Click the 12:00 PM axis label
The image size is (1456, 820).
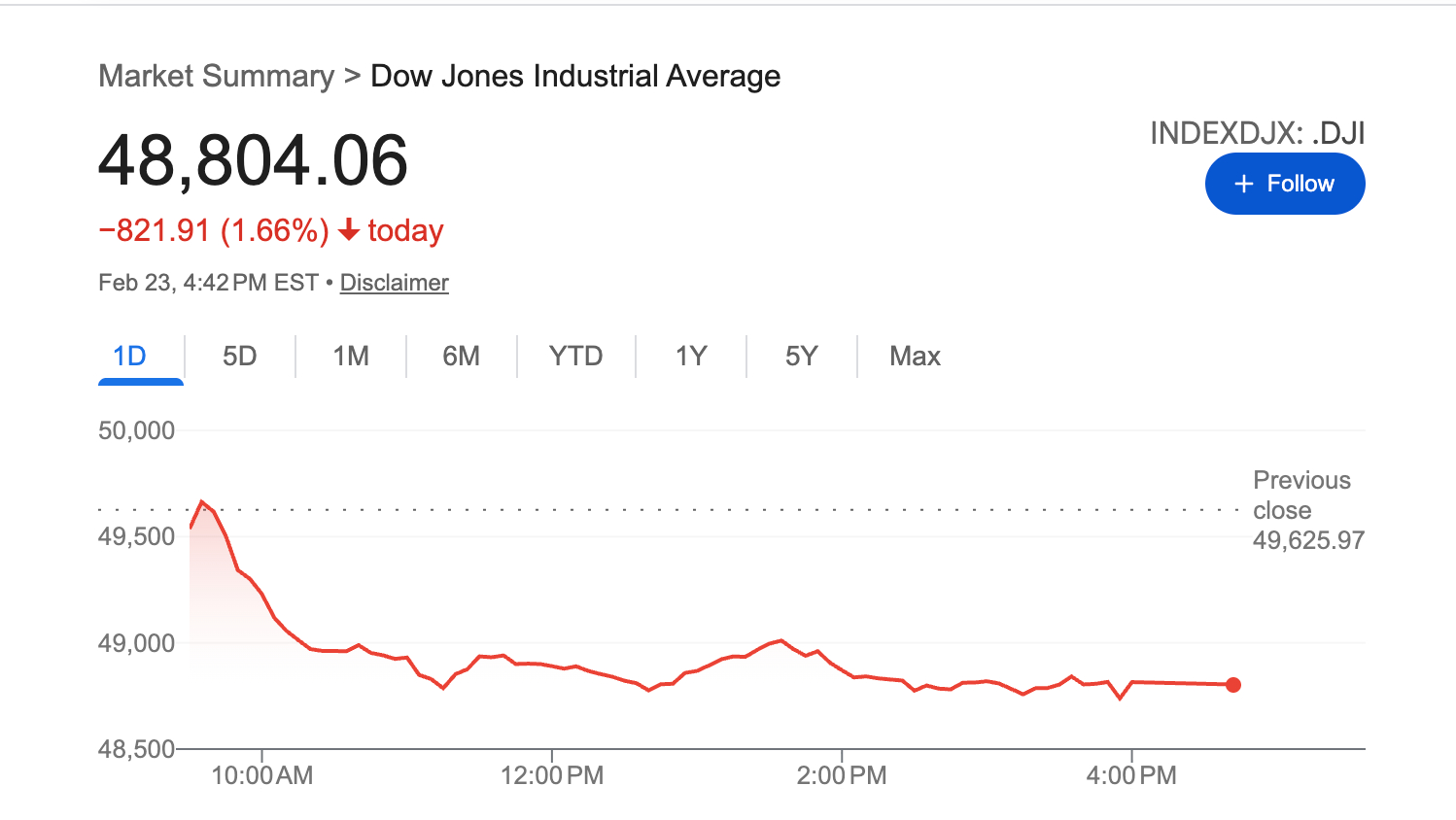[551, 775]
